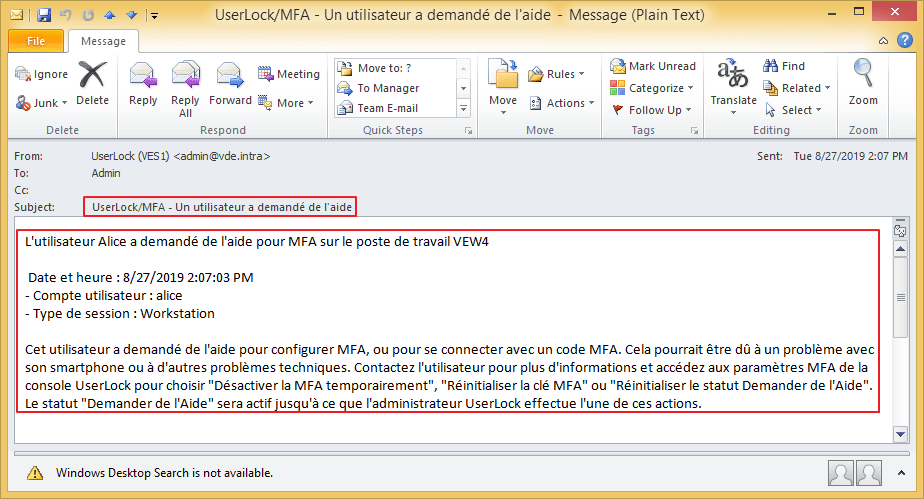Open the Manage Quick Steps dialog launcher
The image size is (924, 499).
(468, 131)
